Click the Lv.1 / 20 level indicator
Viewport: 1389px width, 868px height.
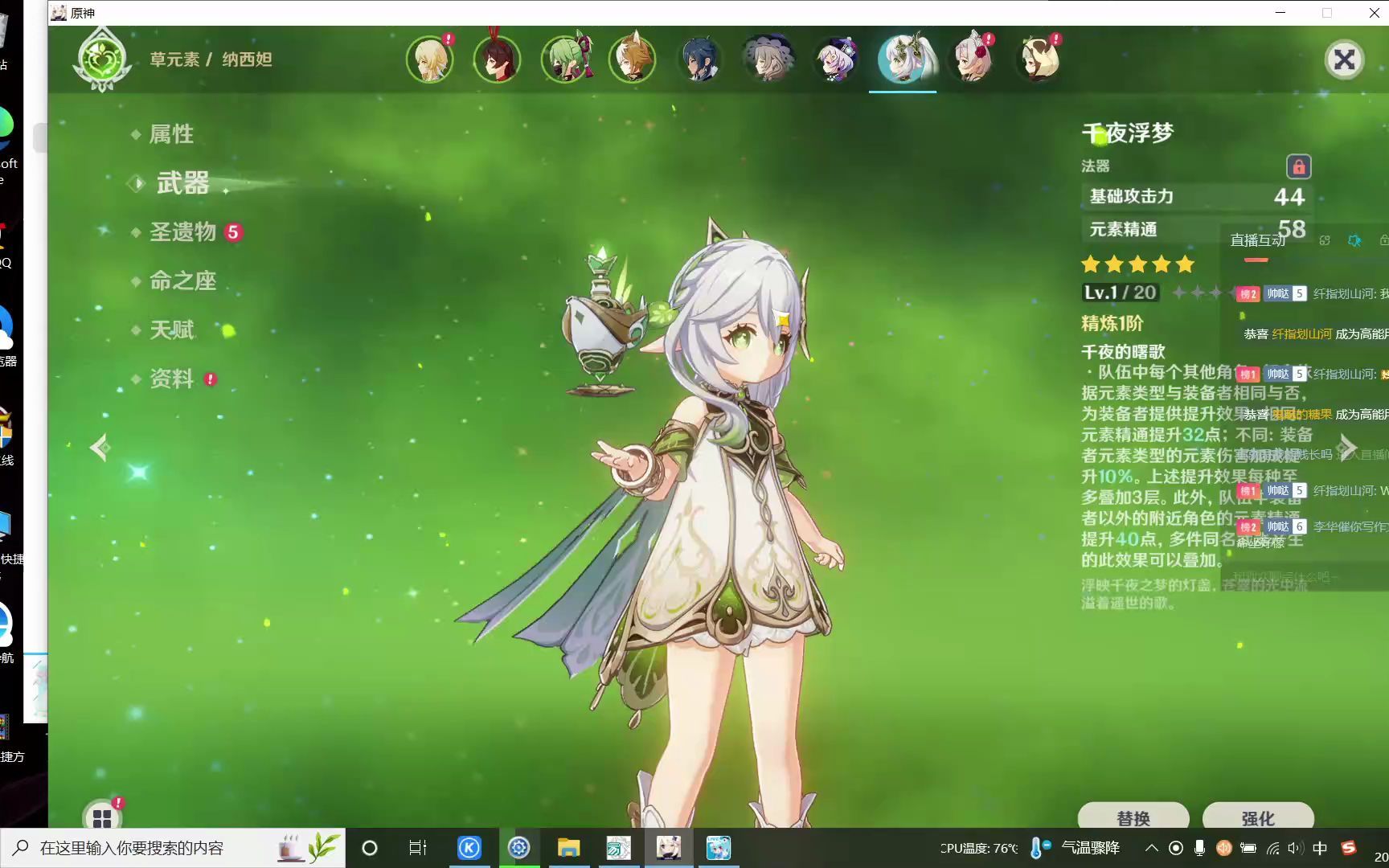[x=1121, y=293]
